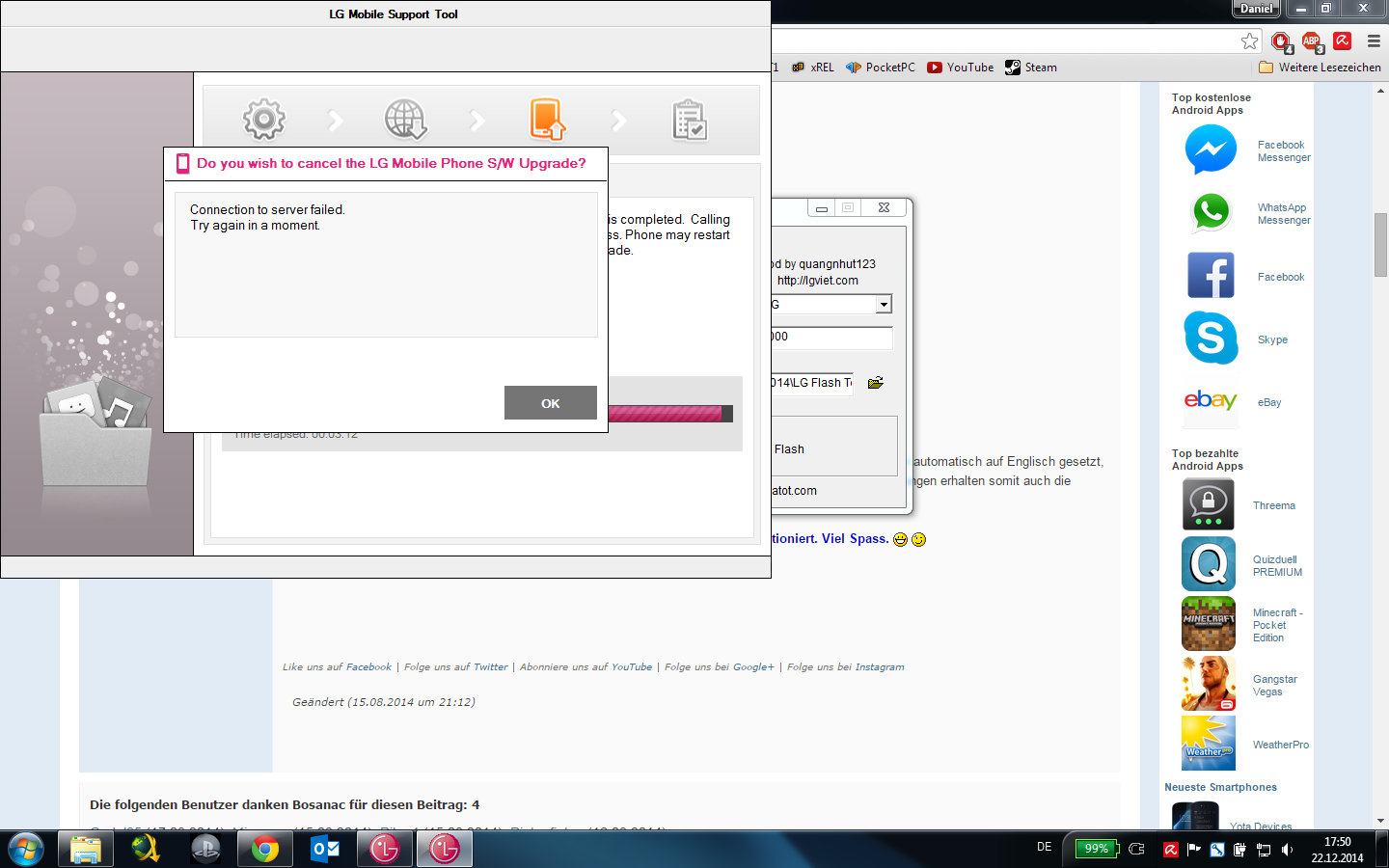Open the WhatsApp Messenger text link
This screenshot has width=1389, height=868.
pyautogui.click(x=1284, y=214)
